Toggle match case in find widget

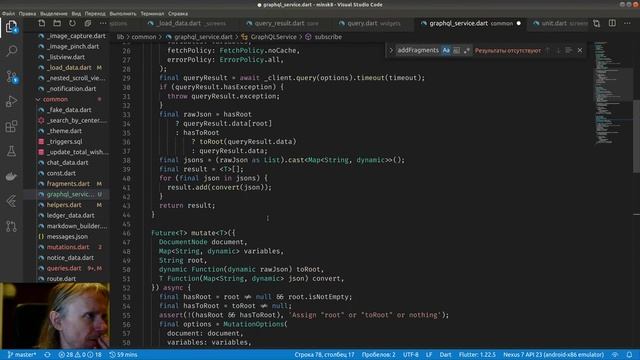tap(446, 50)
